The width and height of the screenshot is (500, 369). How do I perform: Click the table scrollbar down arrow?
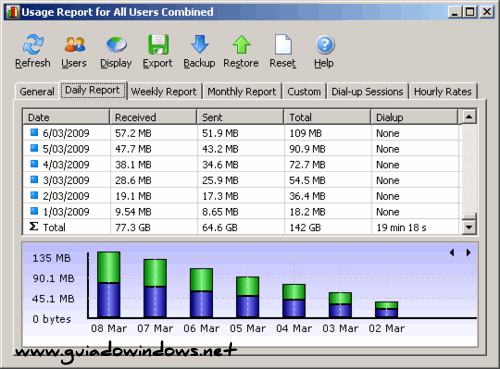(469, 227)
